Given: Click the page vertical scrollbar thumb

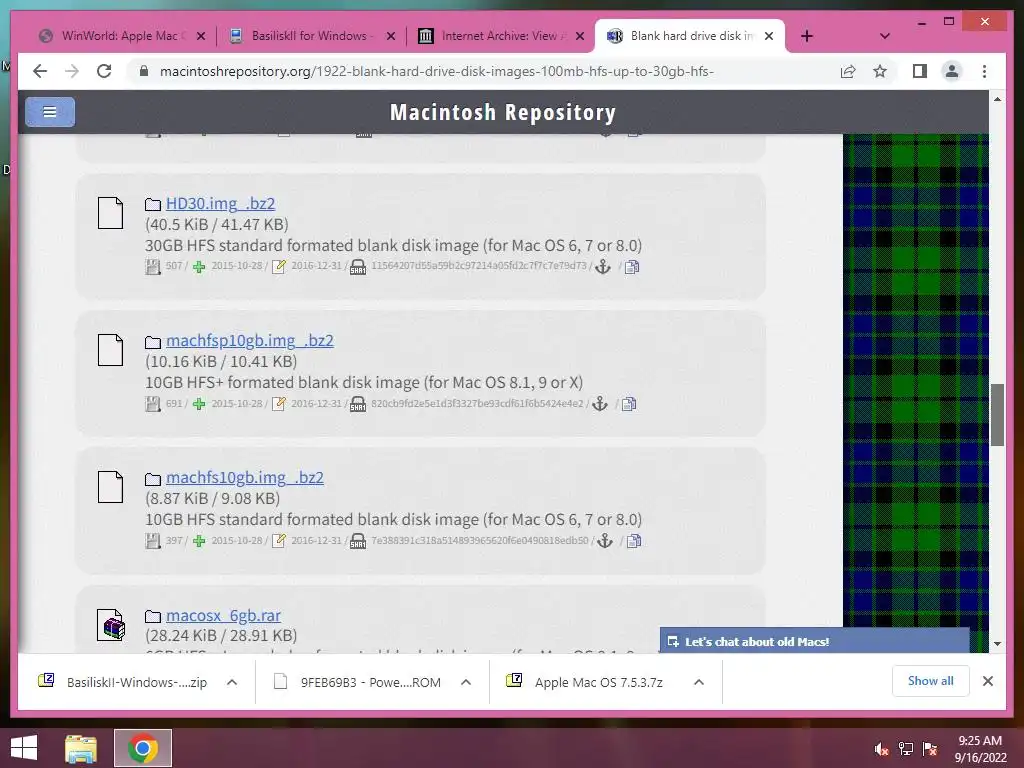Looking at the screenshot, I should pos(997,415).
